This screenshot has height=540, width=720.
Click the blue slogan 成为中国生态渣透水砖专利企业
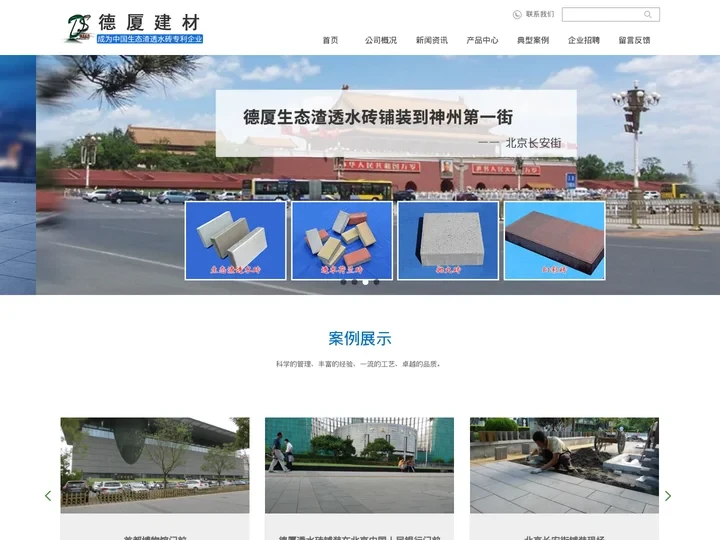pyautogui.click(x=150, y=39)
